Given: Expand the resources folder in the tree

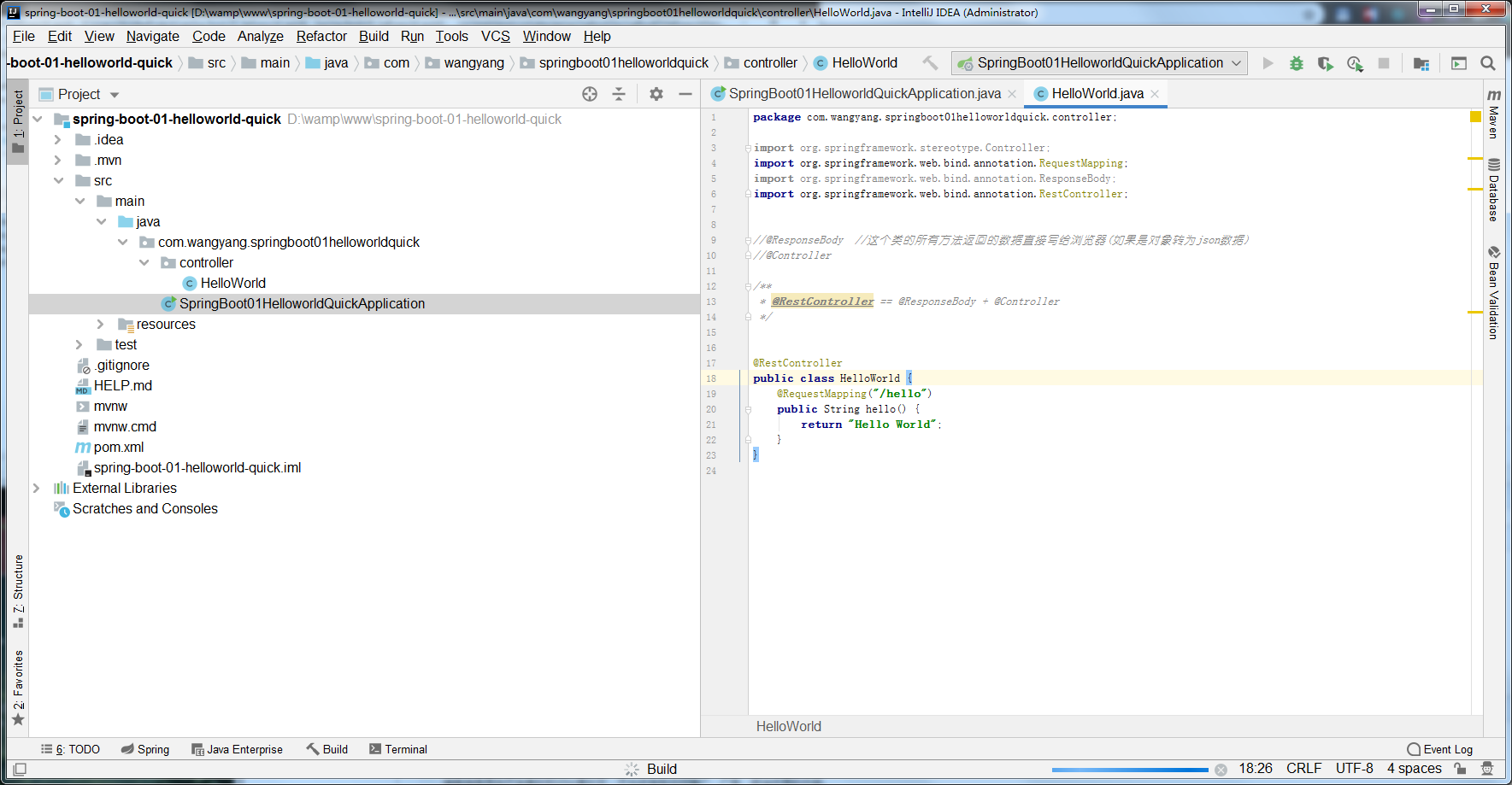Looking at the screenshot, I should coord(100,325).
